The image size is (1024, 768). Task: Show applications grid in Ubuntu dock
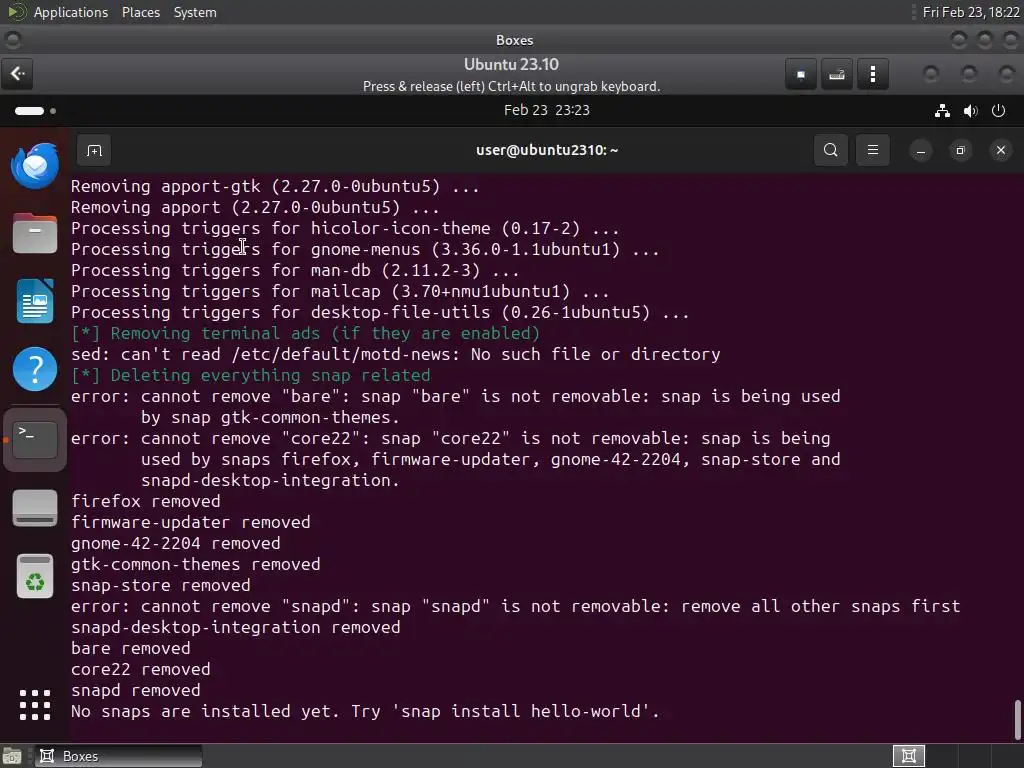[35, 705]
